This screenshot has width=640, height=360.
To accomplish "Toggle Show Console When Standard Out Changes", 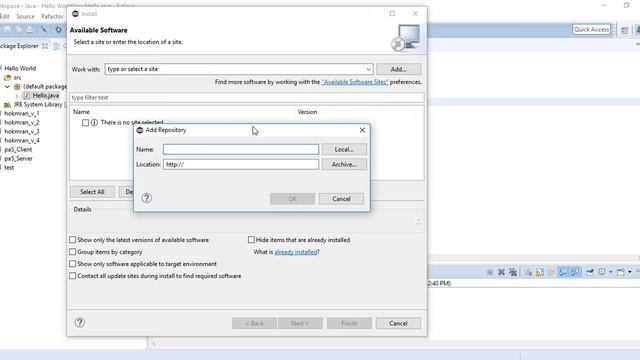I will tap(563, 272).
